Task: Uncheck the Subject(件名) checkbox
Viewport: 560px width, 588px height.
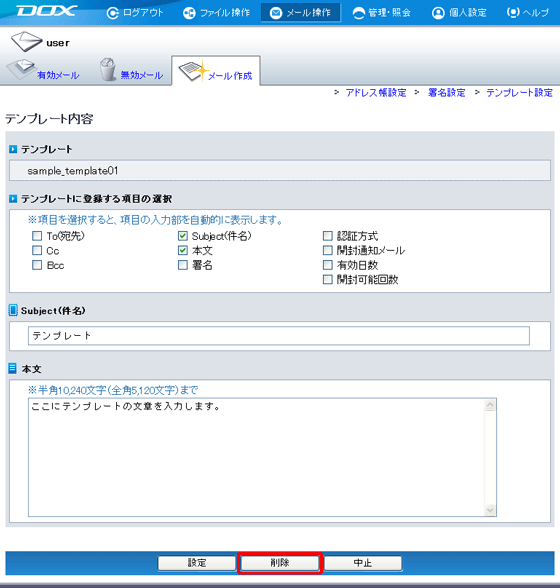Action: [x=183, y=236]
